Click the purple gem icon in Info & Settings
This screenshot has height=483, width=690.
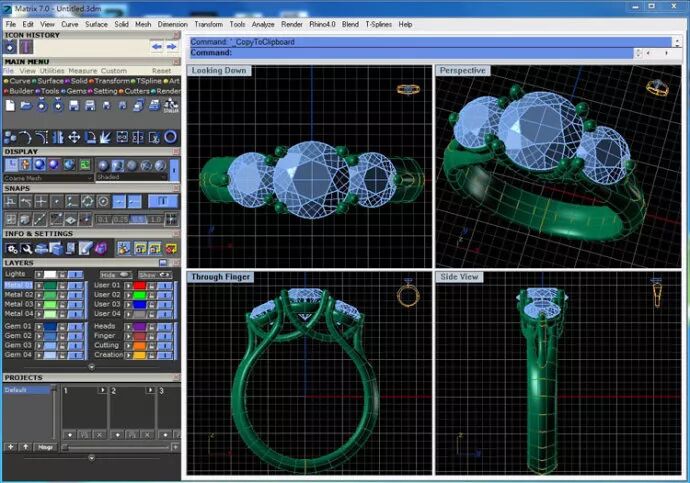click(x=101, y=249)
